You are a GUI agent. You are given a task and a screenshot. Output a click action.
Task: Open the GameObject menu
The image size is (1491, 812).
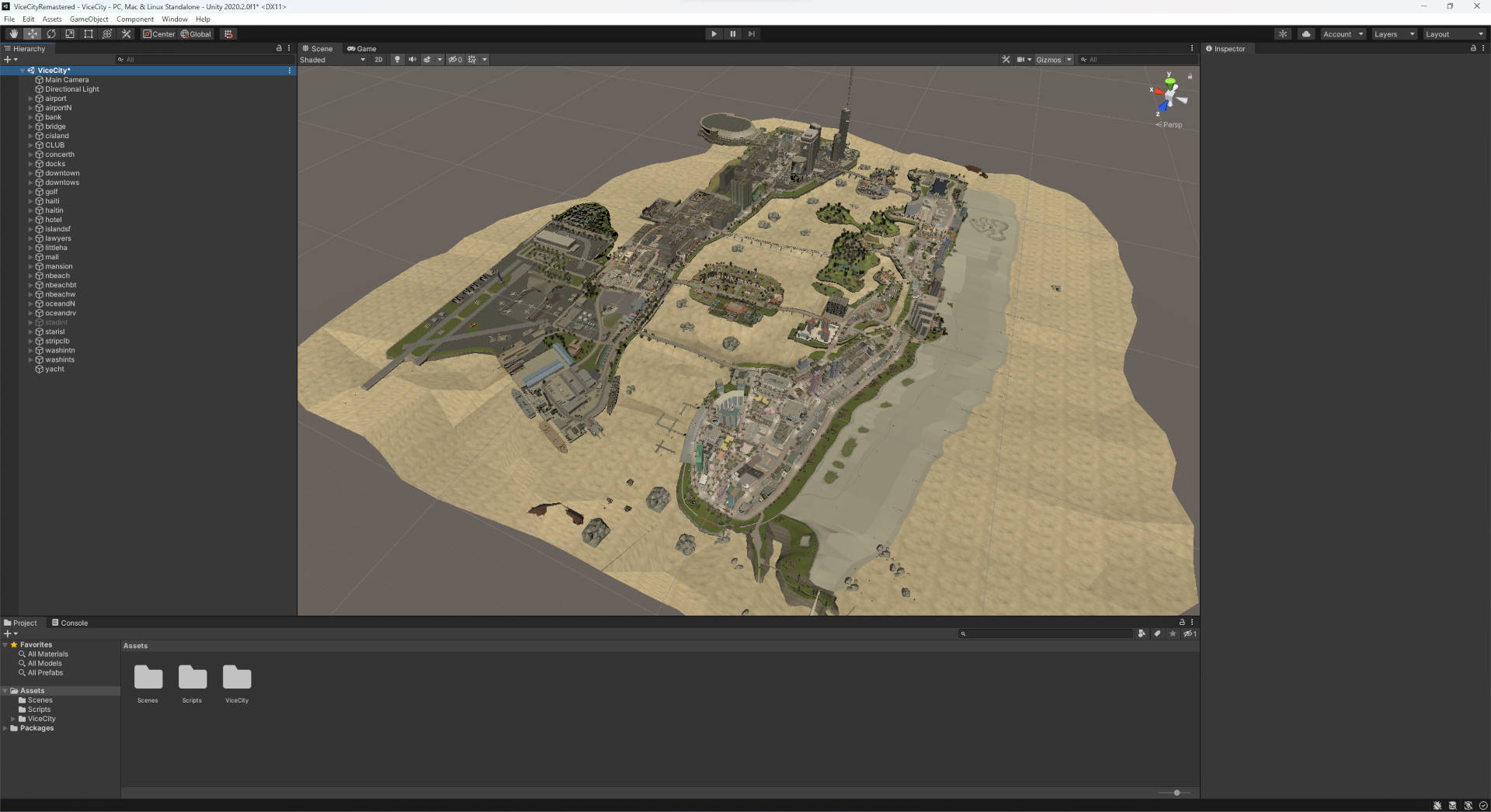(89, 19)
